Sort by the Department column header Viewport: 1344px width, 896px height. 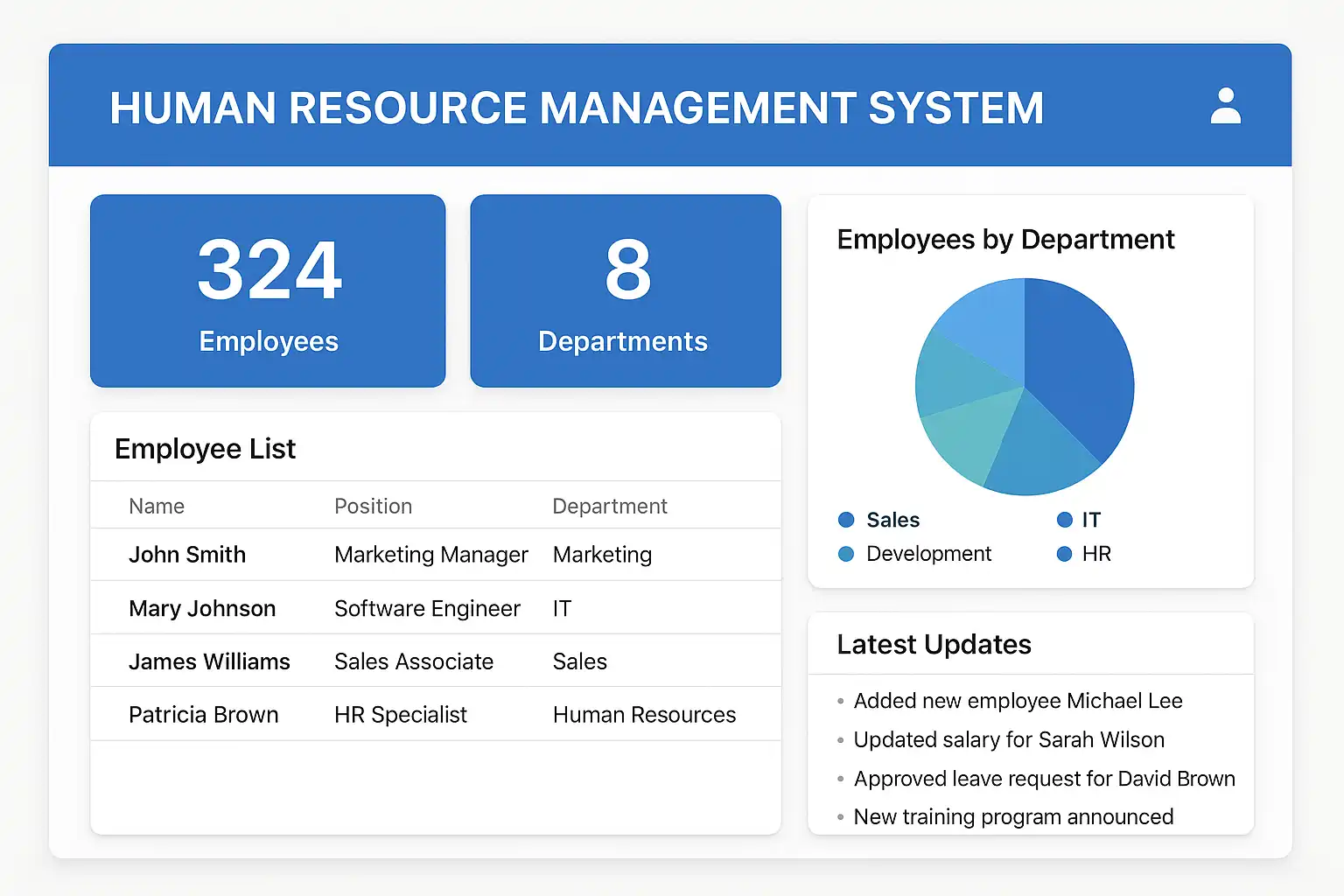tap(609, 507)
